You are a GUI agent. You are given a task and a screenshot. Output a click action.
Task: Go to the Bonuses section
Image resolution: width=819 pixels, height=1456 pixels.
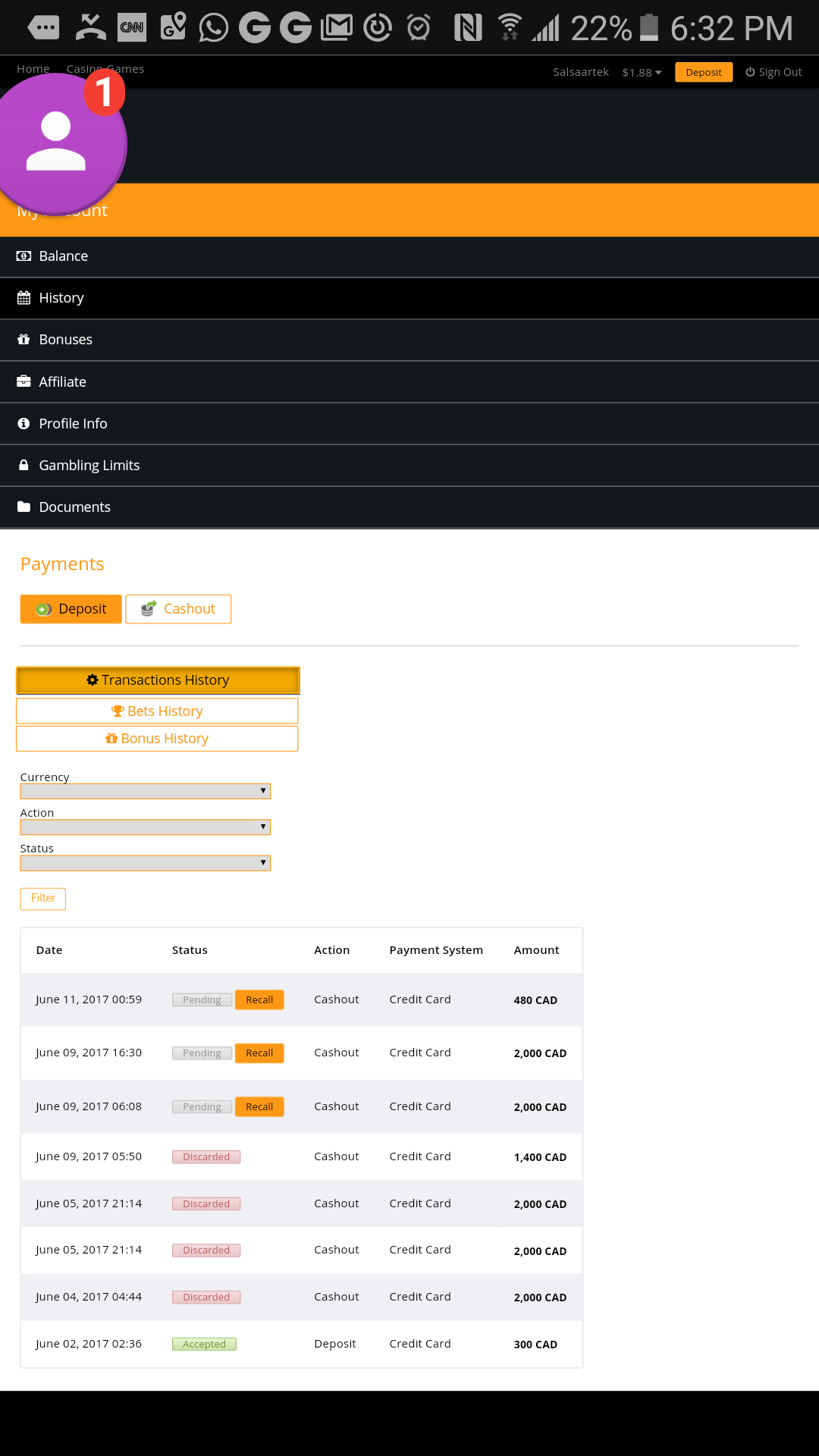pyautogui.click(x=409, y=340)
